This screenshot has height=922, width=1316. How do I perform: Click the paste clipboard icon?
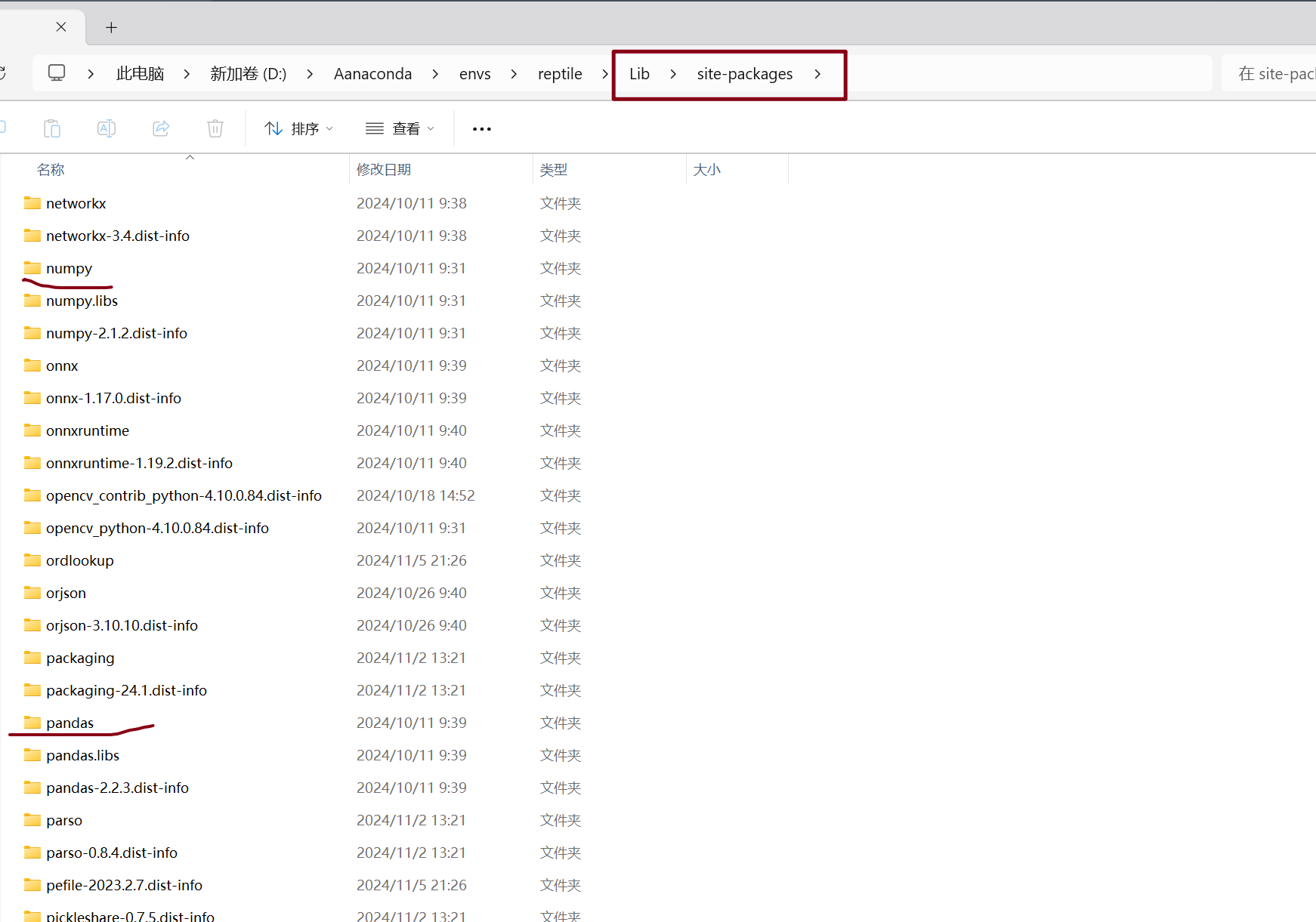[52, 128]
